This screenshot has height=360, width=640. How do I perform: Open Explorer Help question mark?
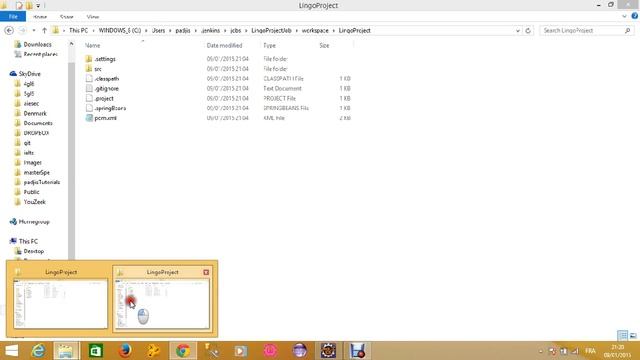635,16
